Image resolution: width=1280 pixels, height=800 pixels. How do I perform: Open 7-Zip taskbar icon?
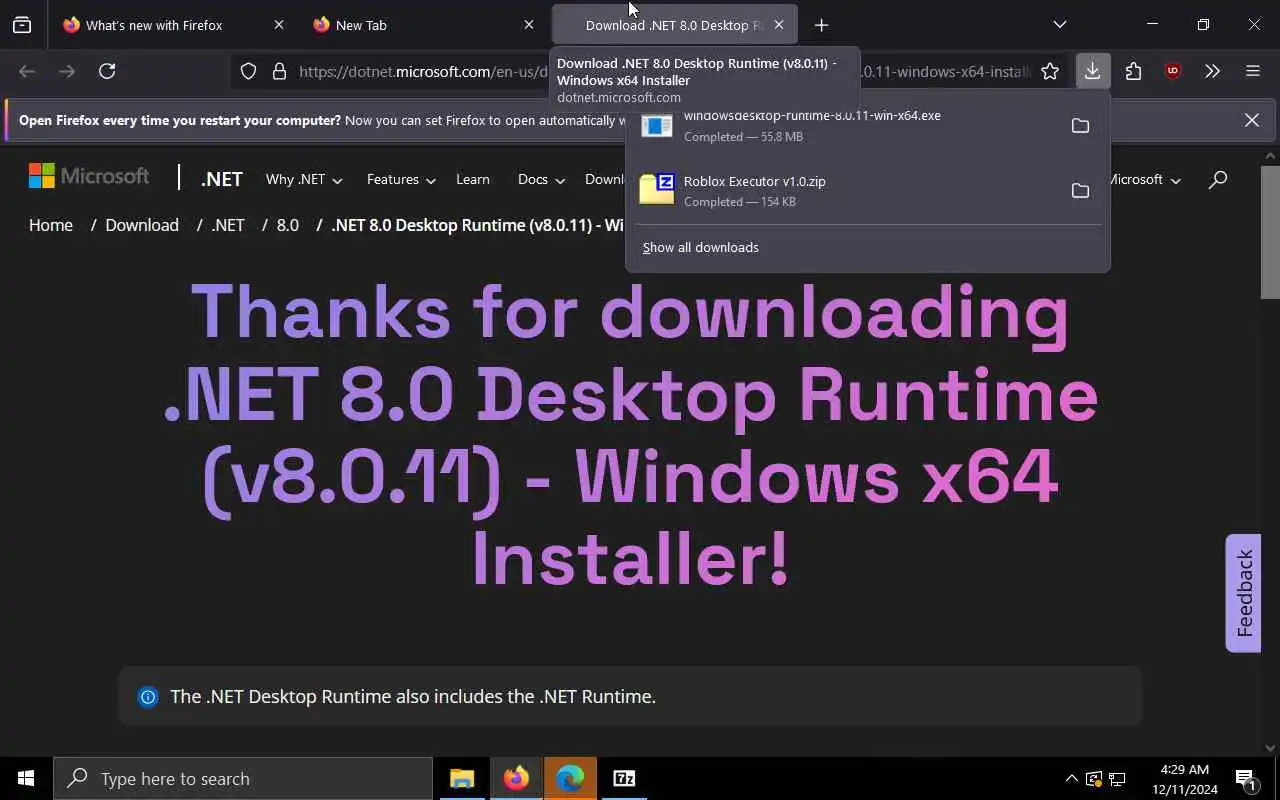624,778
